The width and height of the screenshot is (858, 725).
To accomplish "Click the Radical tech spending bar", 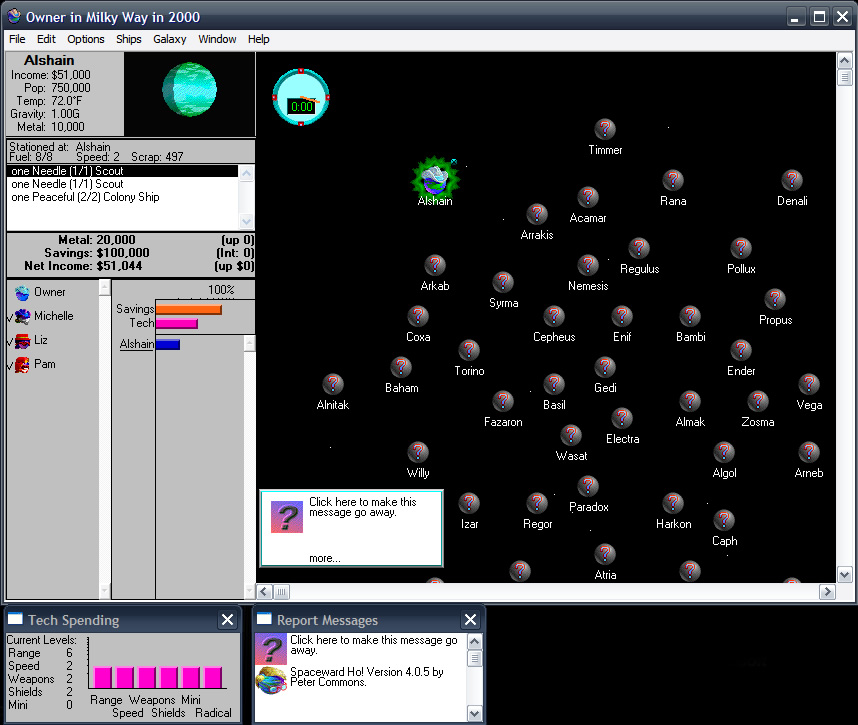I will [213, 677].
